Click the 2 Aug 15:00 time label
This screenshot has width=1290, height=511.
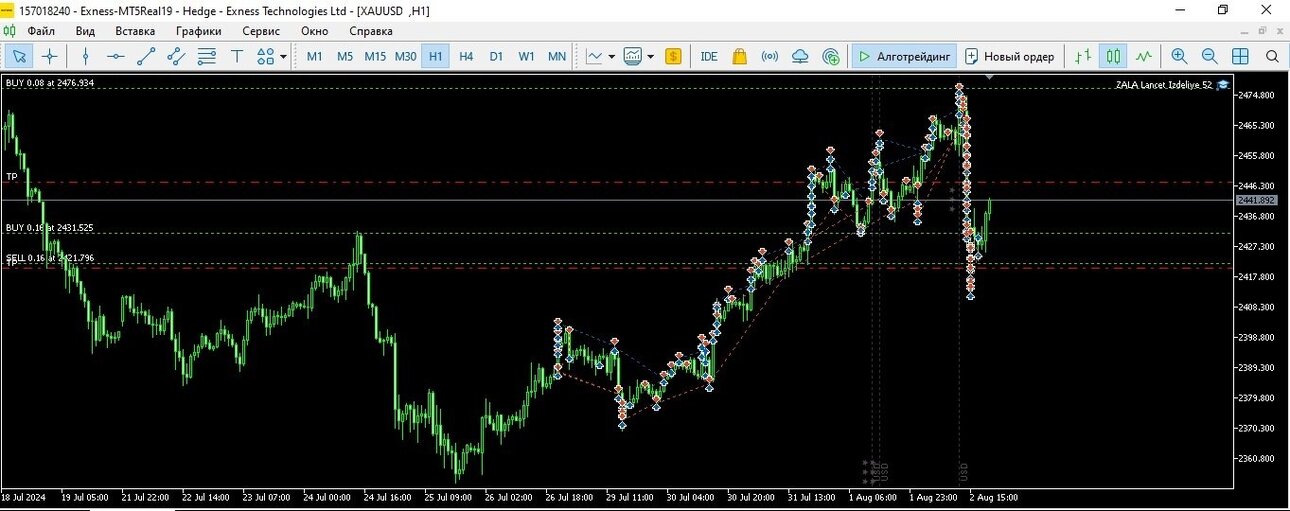(993, 497)
